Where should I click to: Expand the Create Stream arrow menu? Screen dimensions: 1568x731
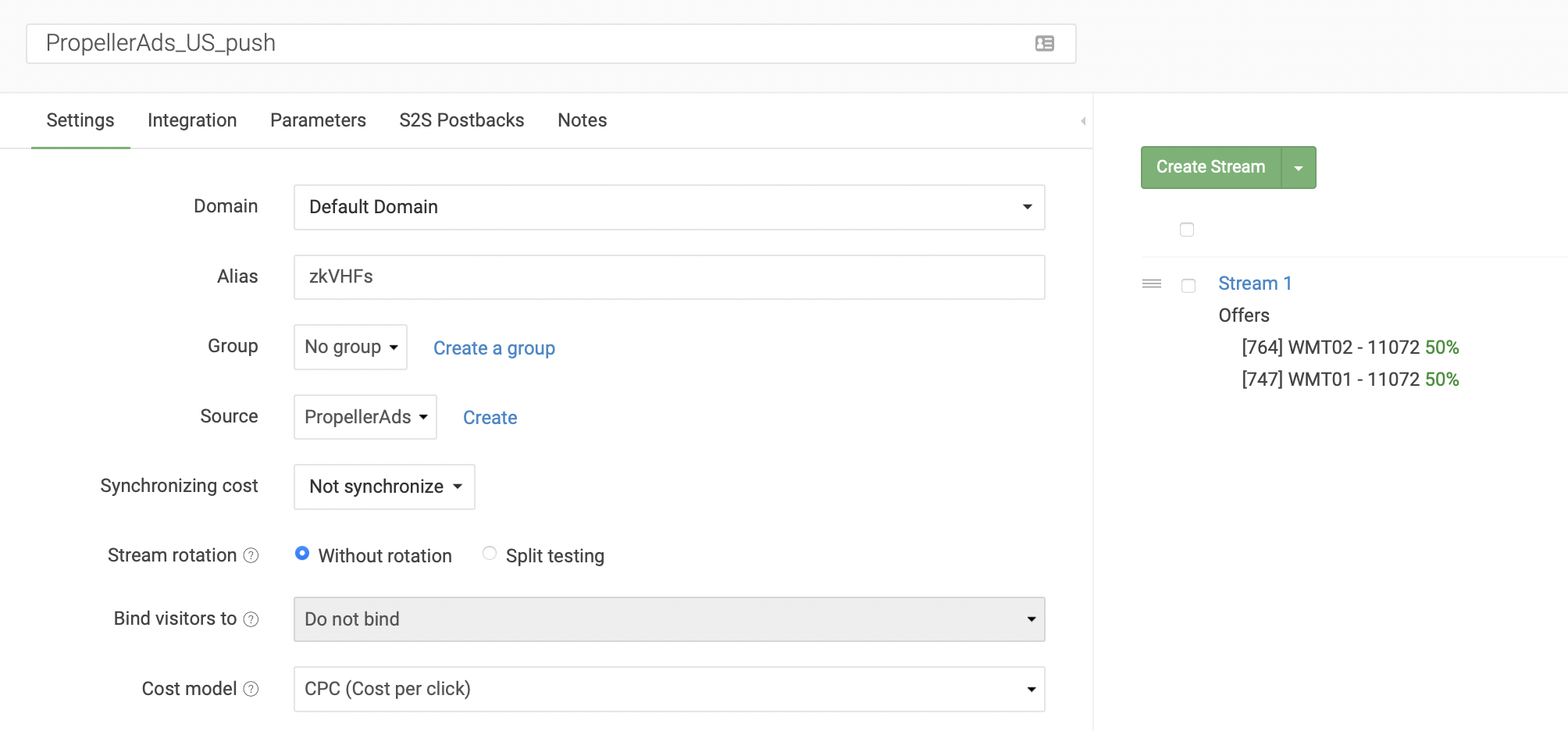(1299, 168)
